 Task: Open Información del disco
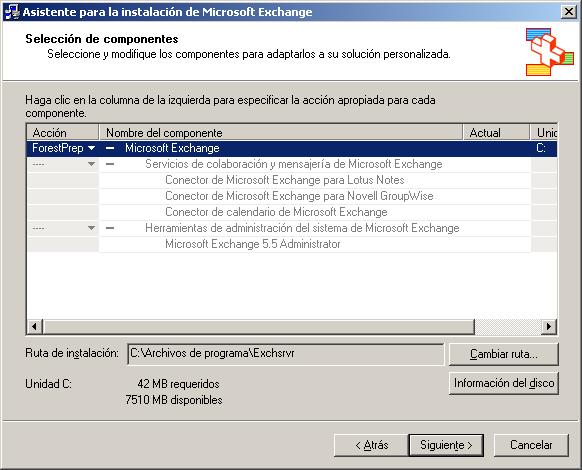point(503,383)
